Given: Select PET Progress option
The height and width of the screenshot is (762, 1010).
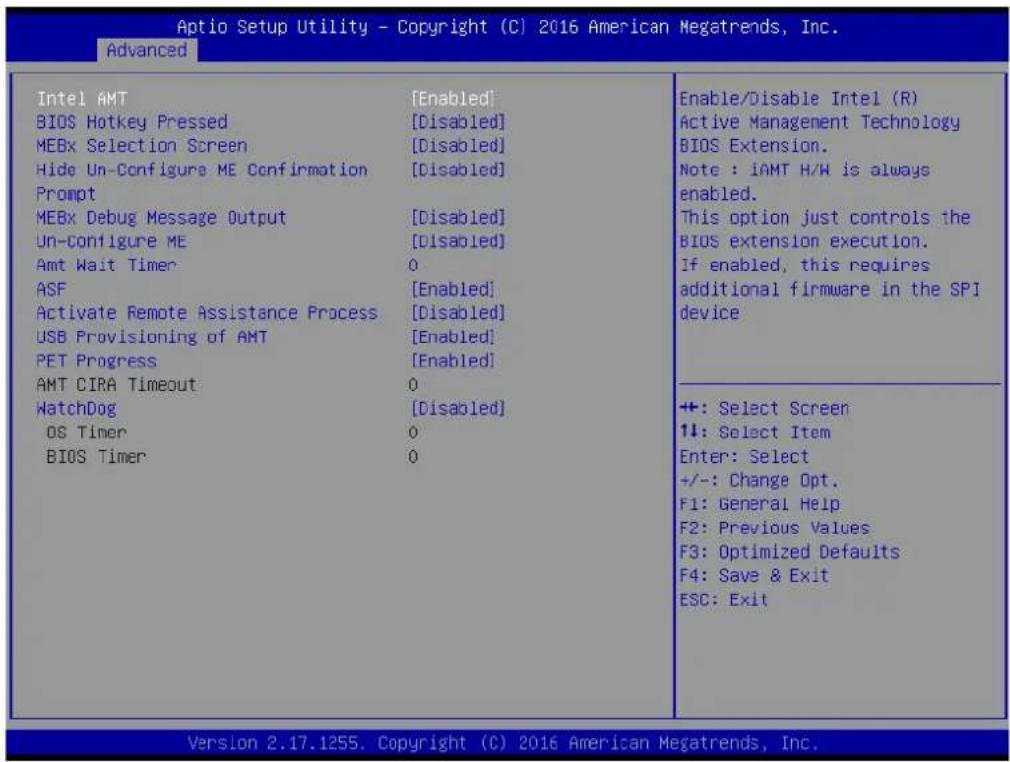Looking at the screenshot, I should (x=97, y=361).
